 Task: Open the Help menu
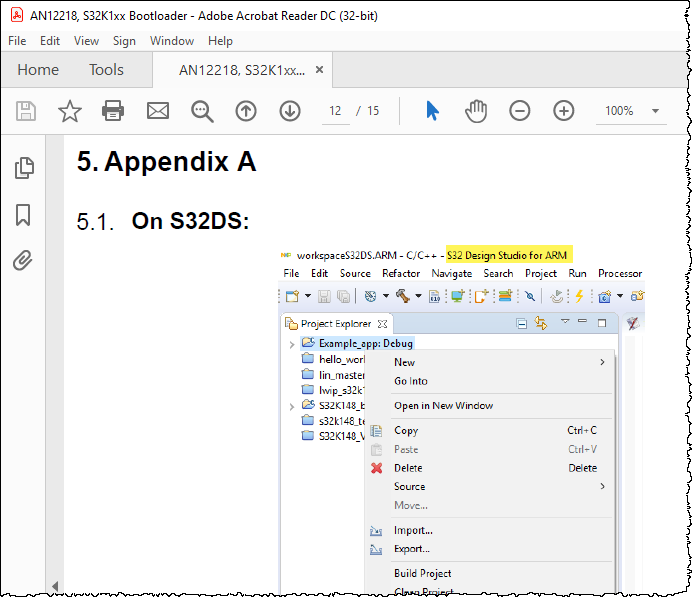tap(220, 41)
